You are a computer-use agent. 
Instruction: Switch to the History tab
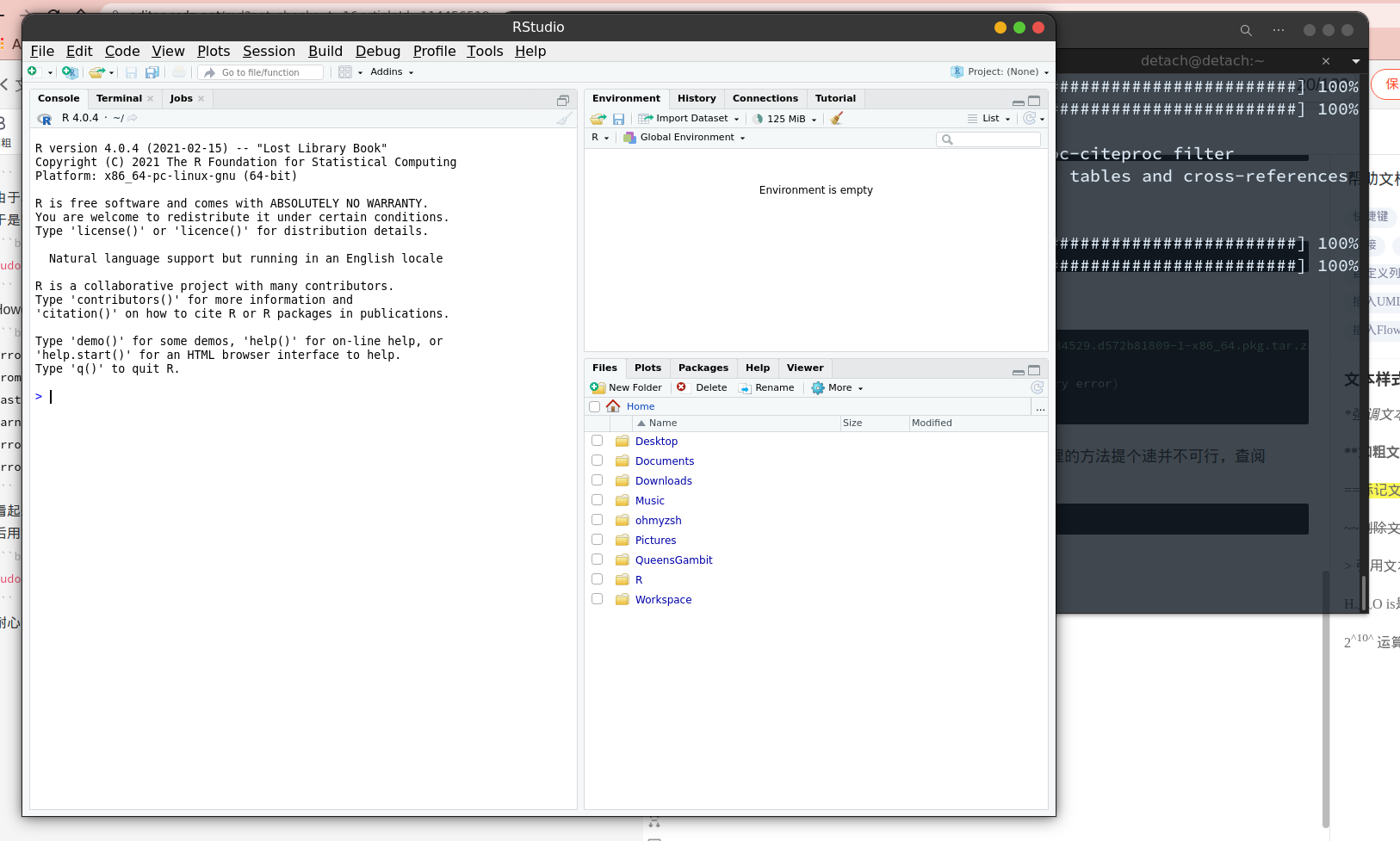click(x=696, y=98)
